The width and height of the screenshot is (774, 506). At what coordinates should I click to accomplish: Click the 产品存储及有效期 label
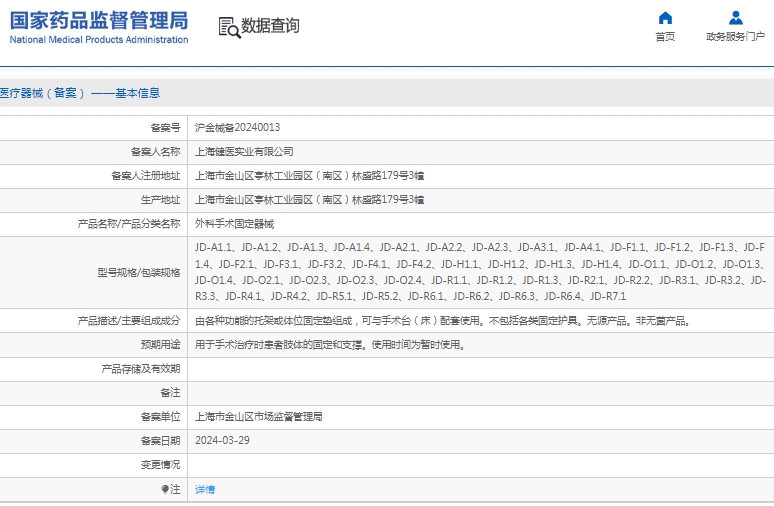(141, 369)
